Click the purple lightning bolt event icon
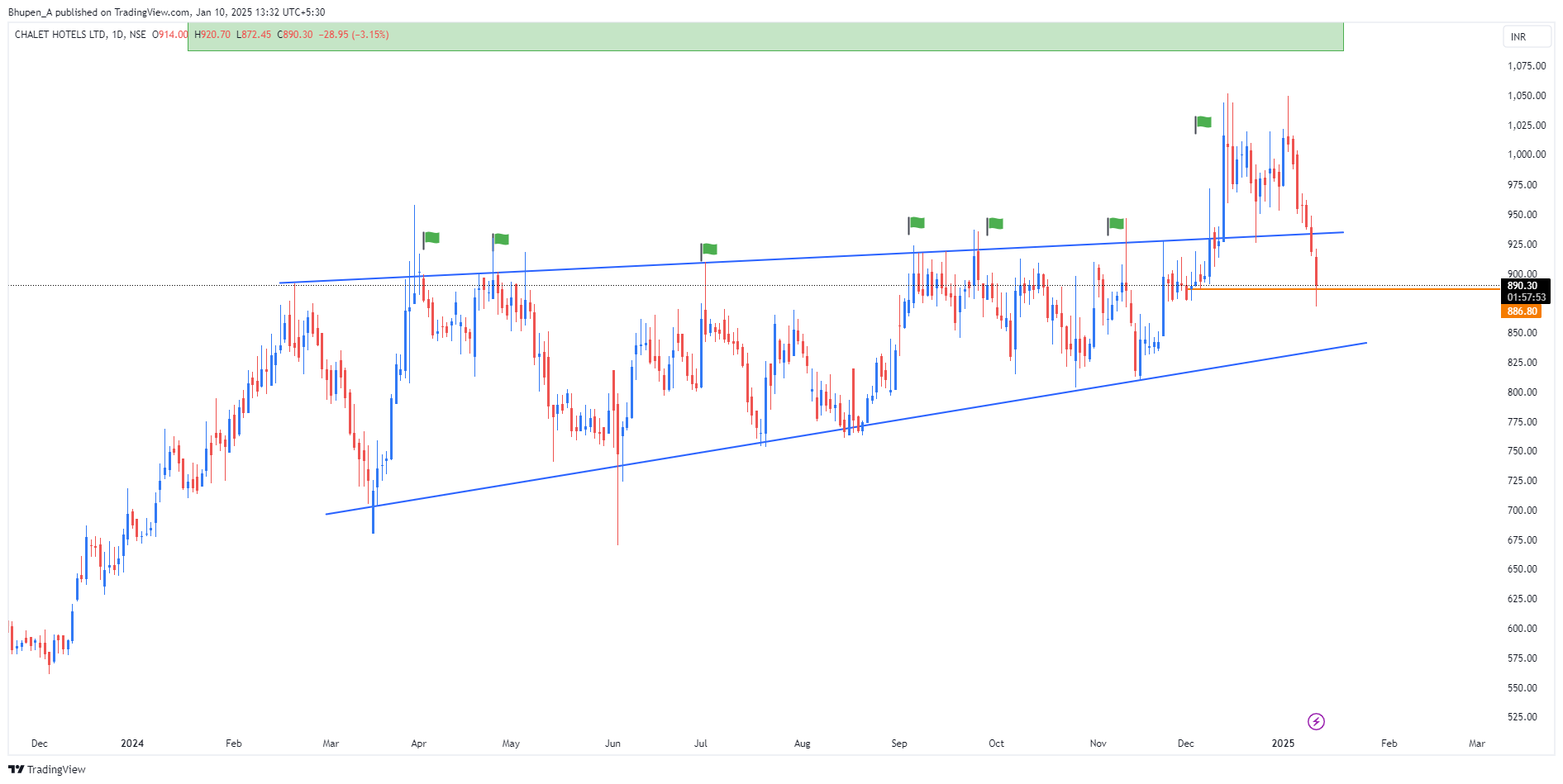This screenshot has height=784, width=1563. (1316, 722)
